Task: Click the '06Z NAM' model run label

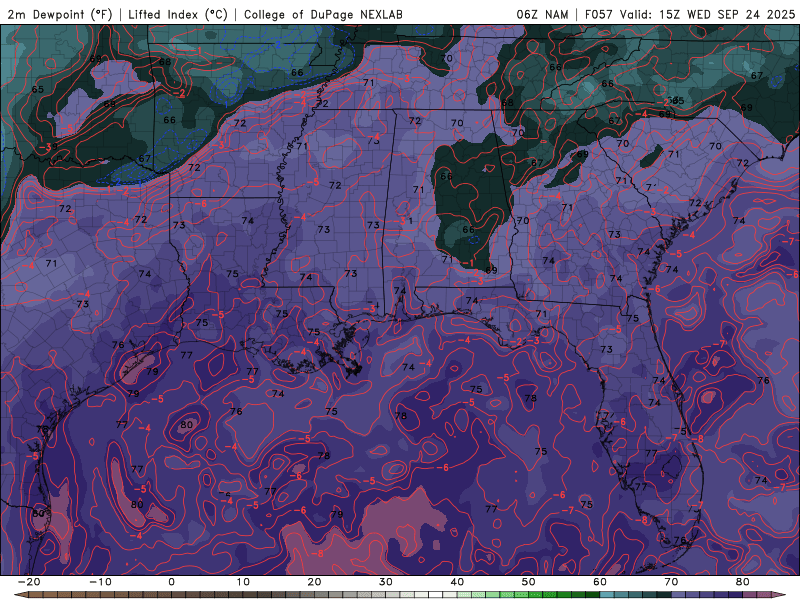Action: pos(542,14)
